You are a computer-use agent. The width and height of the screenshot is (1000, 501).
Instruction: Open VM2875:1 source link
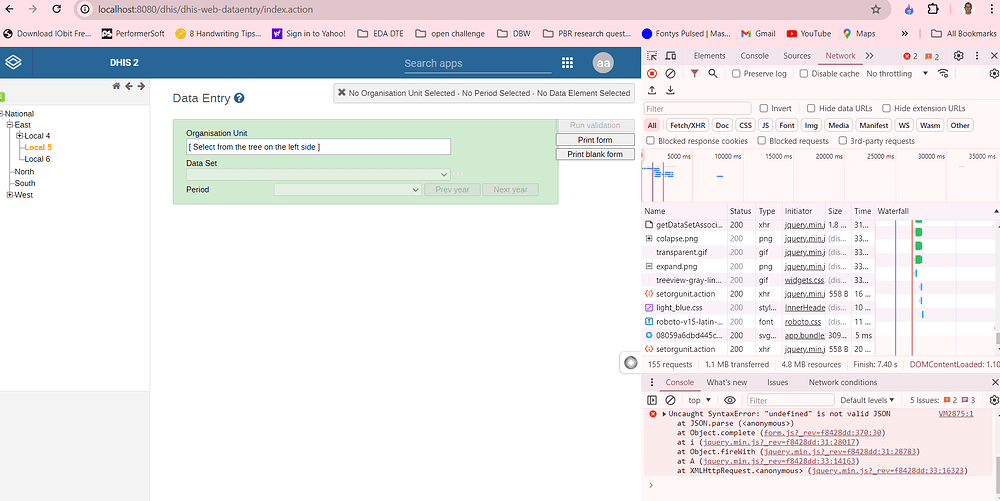(955, 414)
